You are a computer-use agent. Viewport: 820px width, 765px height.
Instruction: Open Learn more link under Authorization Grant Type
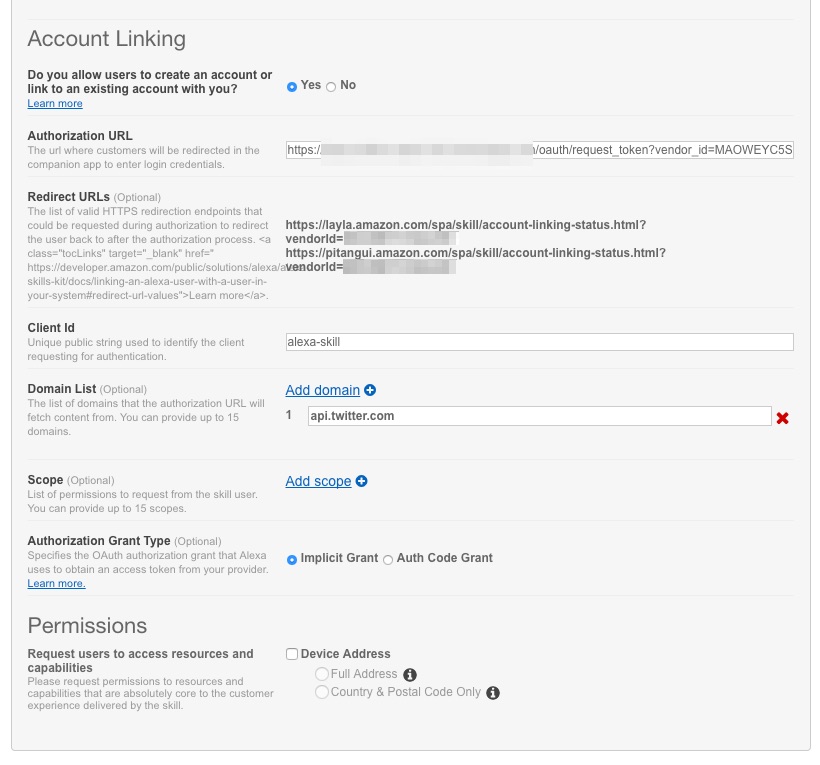pos(56,583)
